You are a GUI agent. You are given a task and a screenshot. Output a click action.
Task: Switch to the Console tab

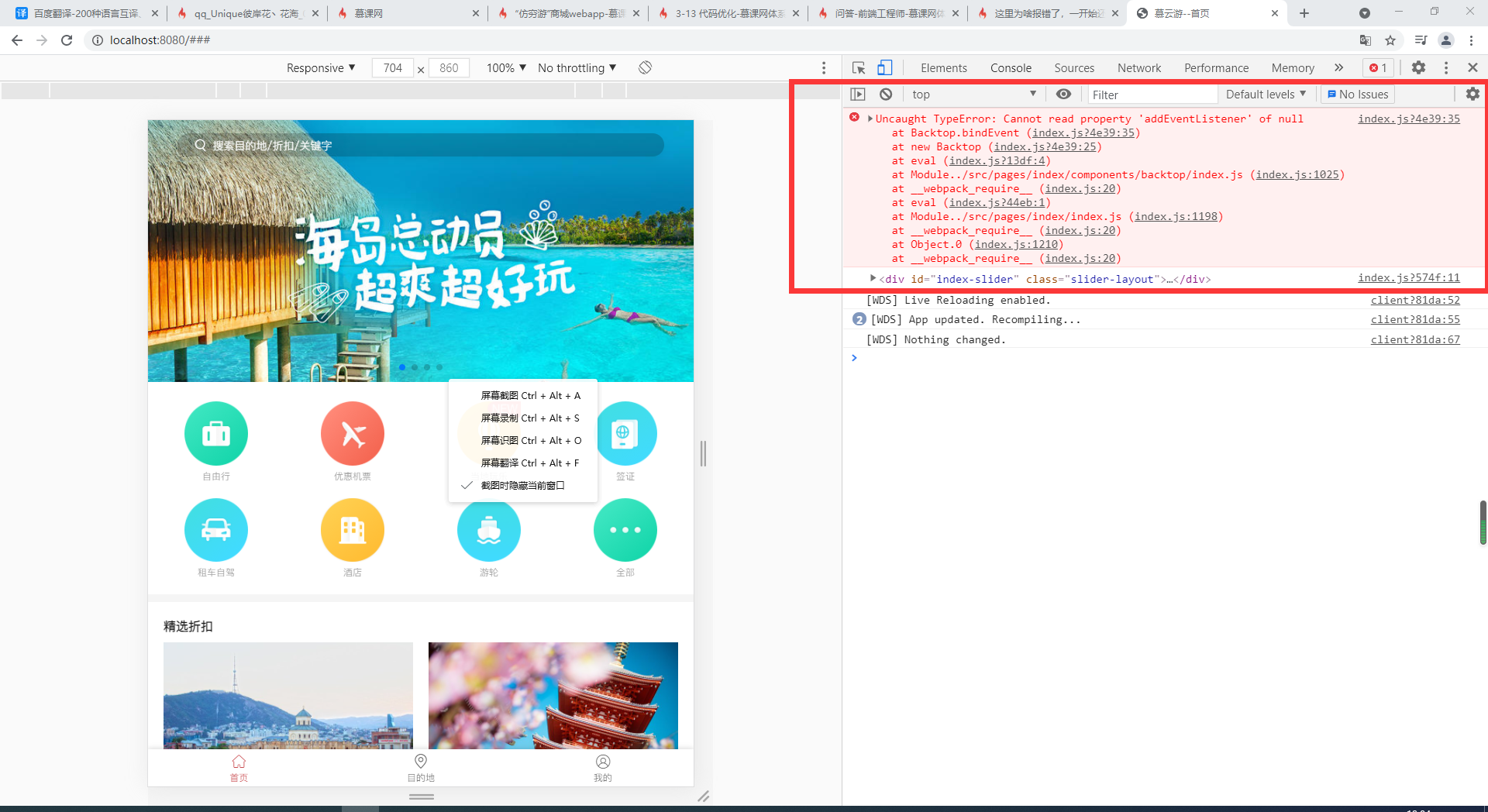coord(1011,68)
